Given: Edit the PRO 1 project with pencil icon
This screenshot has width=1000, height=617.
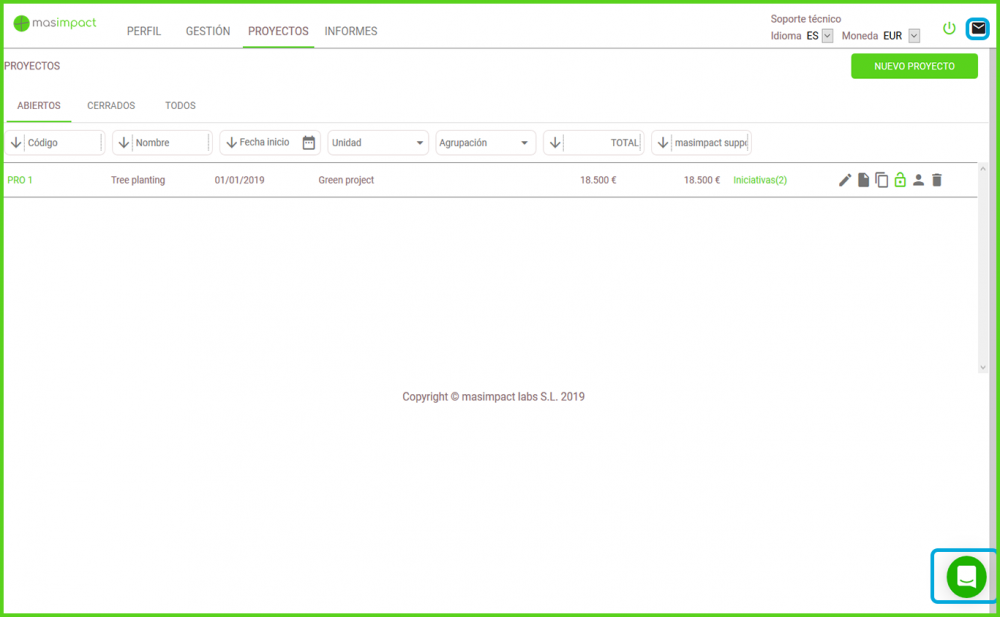Looking at the screenshot, I should [x=845, y=180].
